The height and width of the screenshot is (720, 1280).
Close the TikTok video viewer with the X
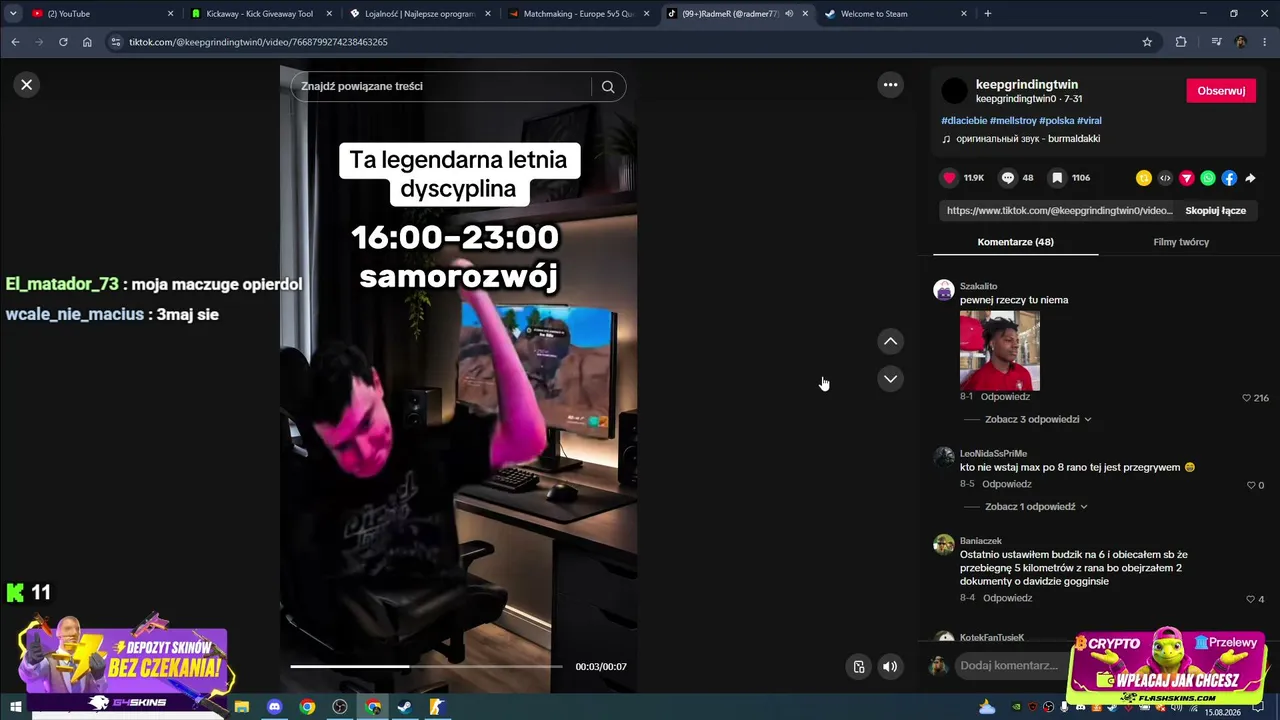27,85
